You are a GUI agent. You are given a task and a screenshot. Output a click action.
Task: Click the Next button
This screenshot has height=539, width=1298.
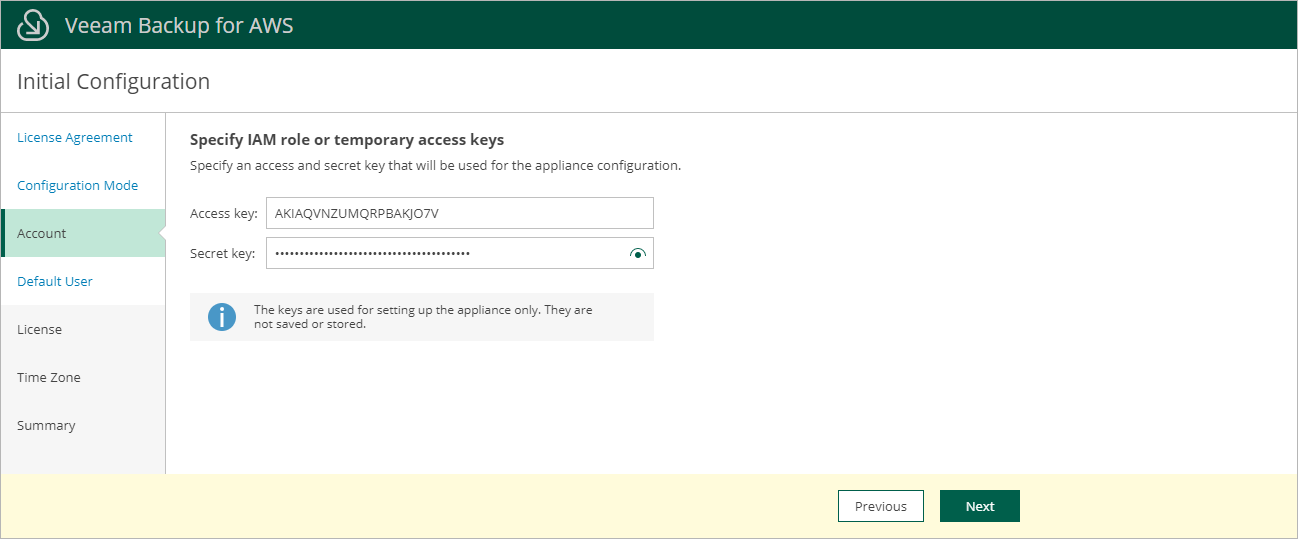coord(979,506)
